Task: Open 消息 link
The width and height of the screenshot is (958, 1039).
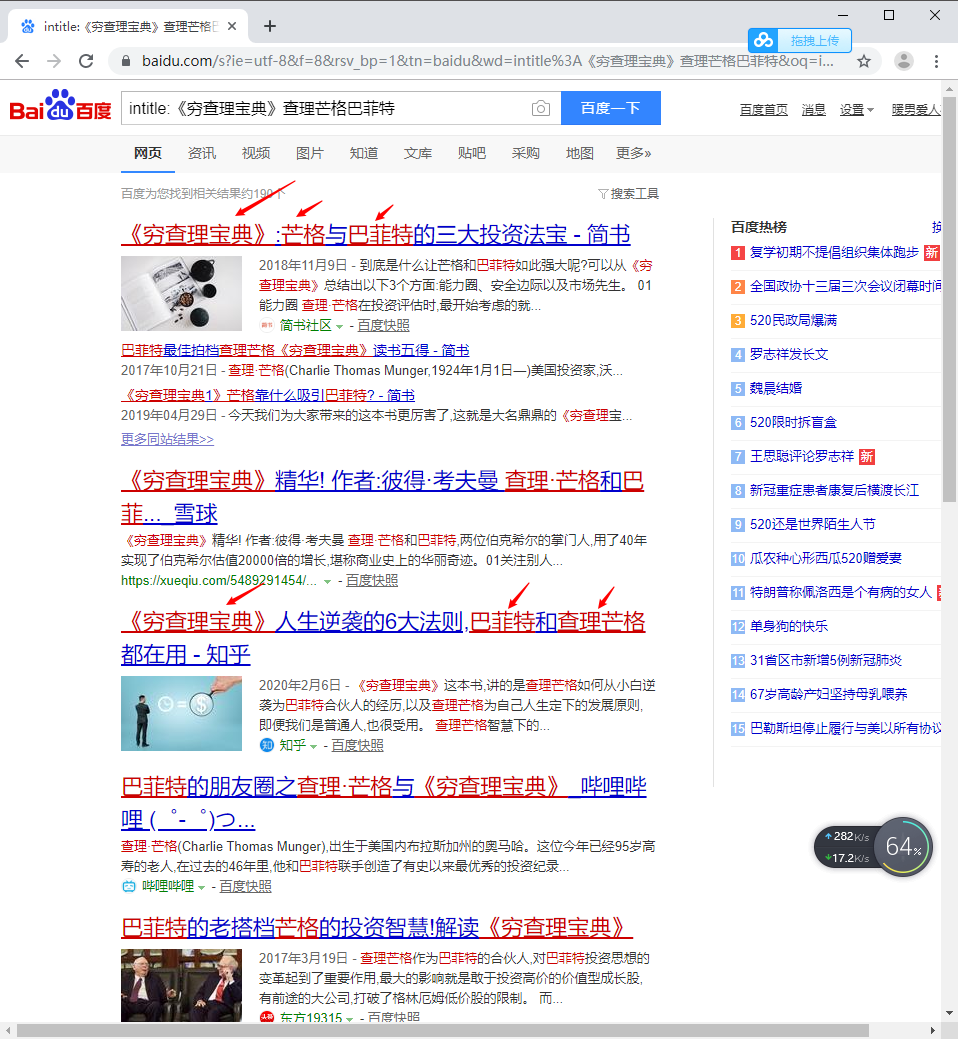Action: pos(814,110)
